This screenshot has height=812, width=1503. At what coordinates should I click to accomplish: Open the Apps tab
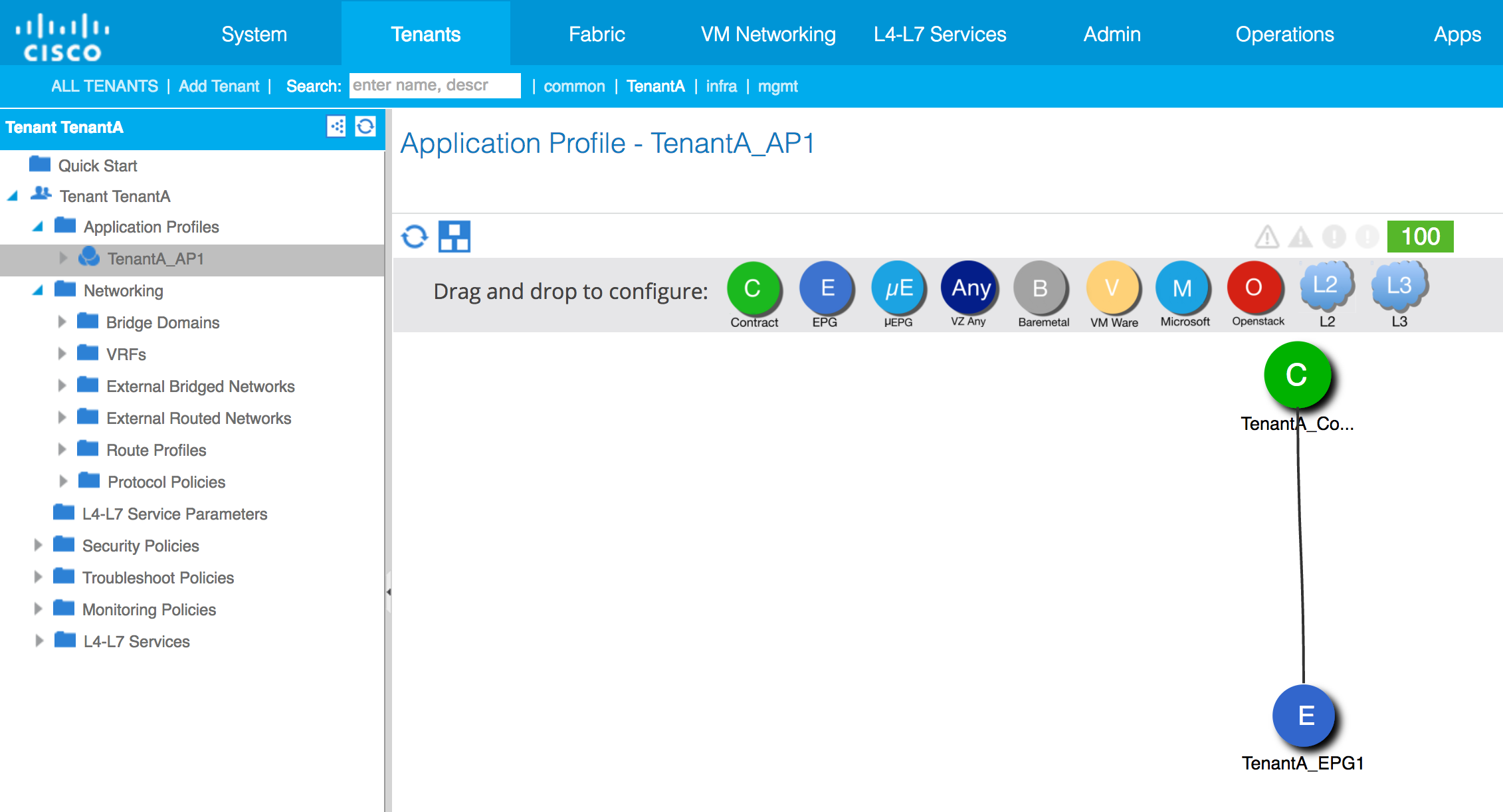click(x=1458, y=34)
